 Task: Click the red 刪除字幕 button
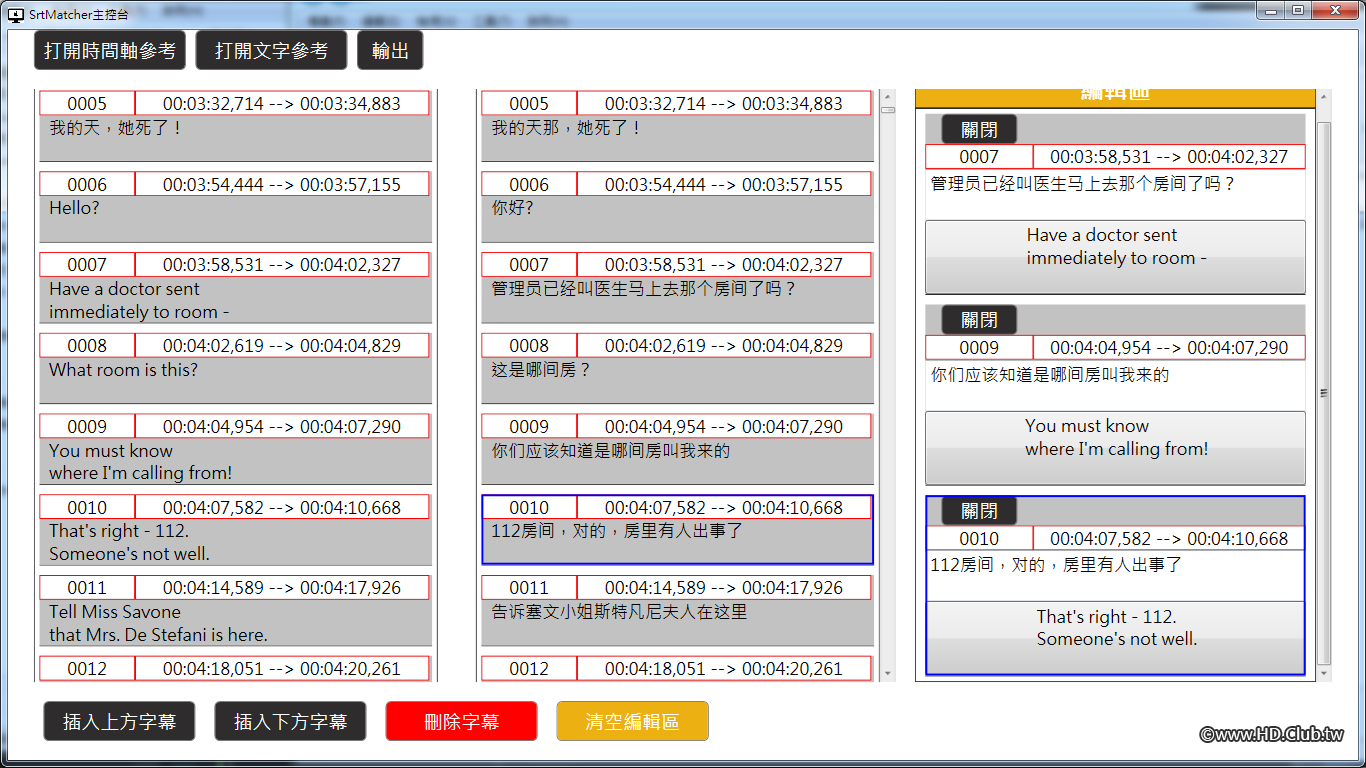coord(461,721)
